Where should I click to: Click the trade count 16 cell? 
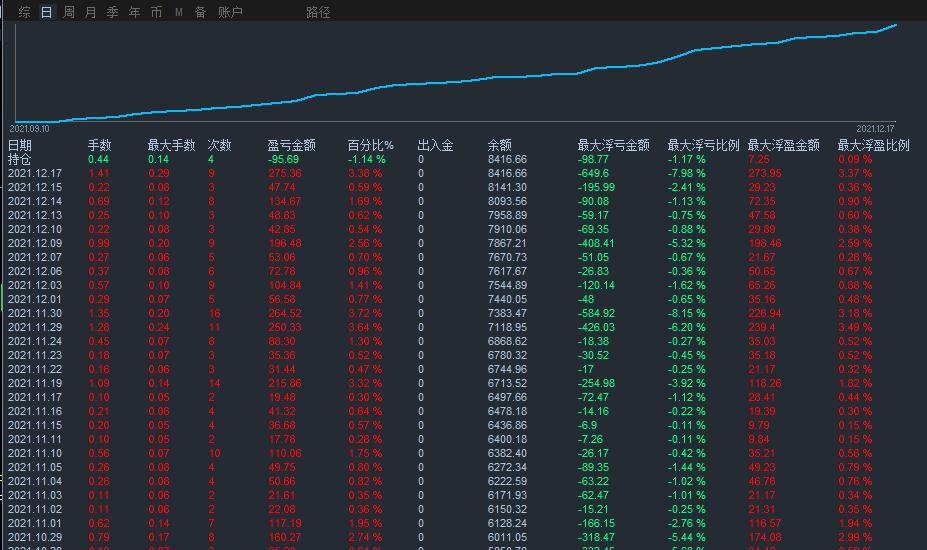click(214, 313)
